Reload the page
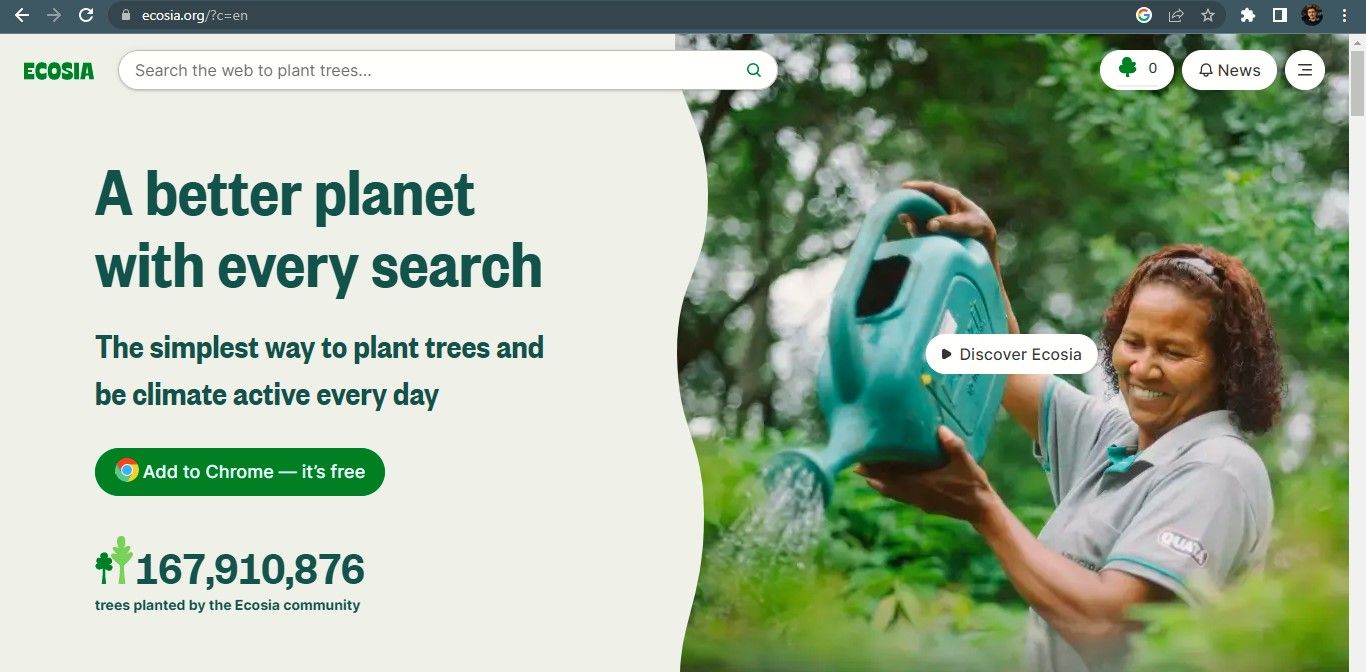 point(86,15)
